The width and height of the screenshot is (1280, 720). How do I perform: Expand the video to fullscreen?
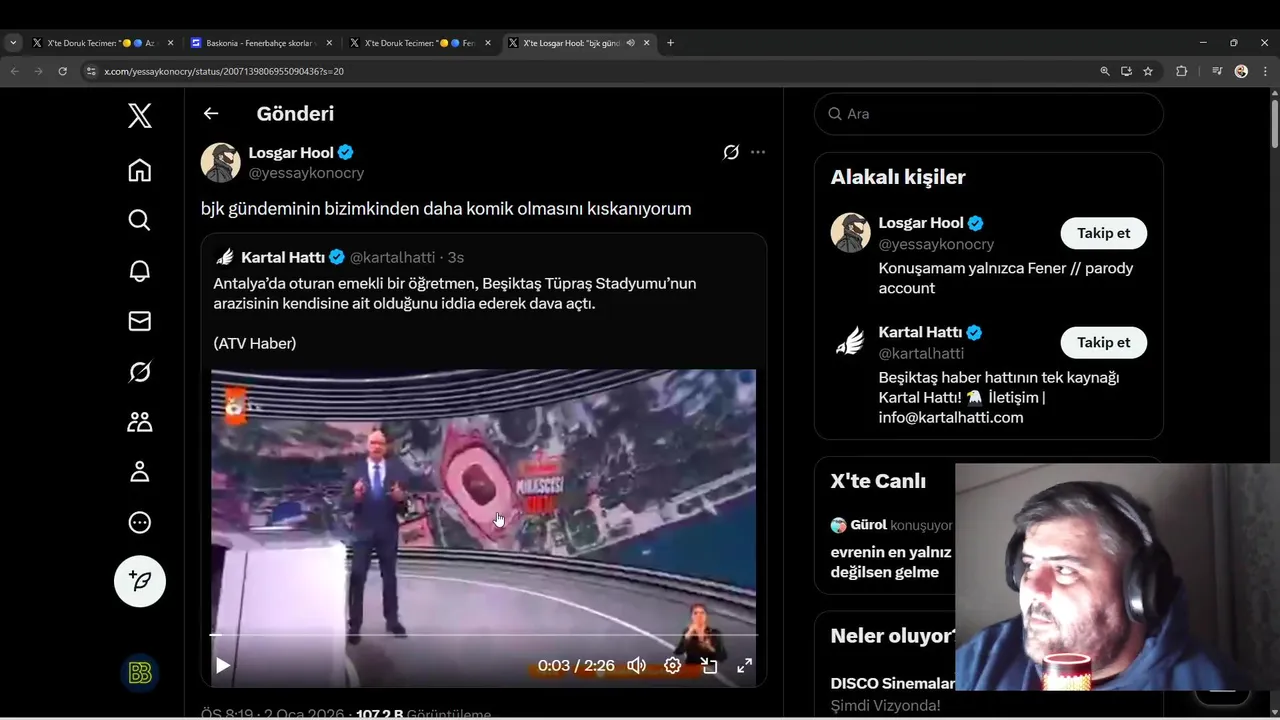(x=745, y=665)
